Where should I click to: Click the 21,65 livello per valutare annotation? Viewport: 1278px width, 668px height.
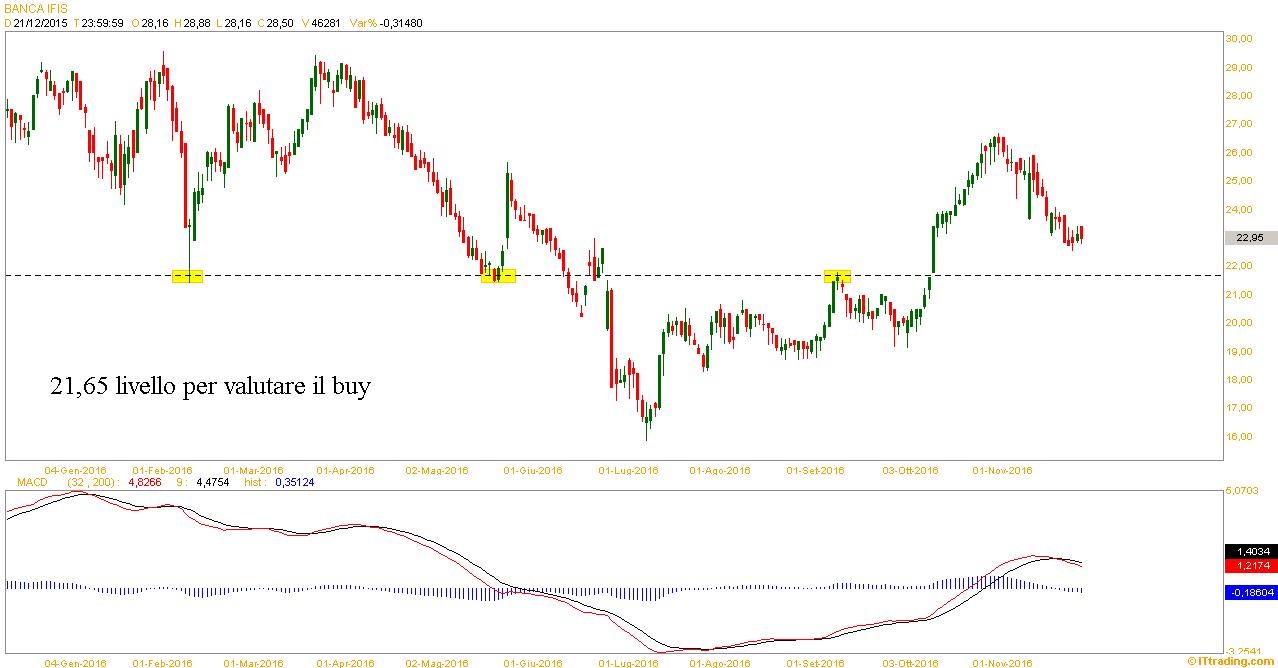coord(210,386)
